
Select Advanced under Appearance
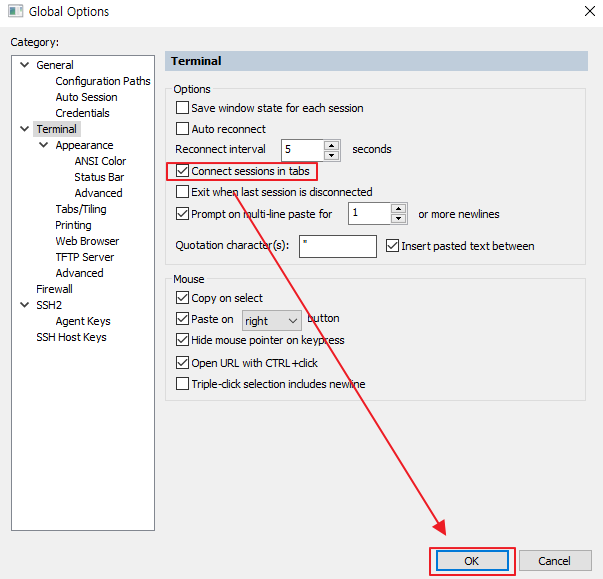[x=98, y=193]
